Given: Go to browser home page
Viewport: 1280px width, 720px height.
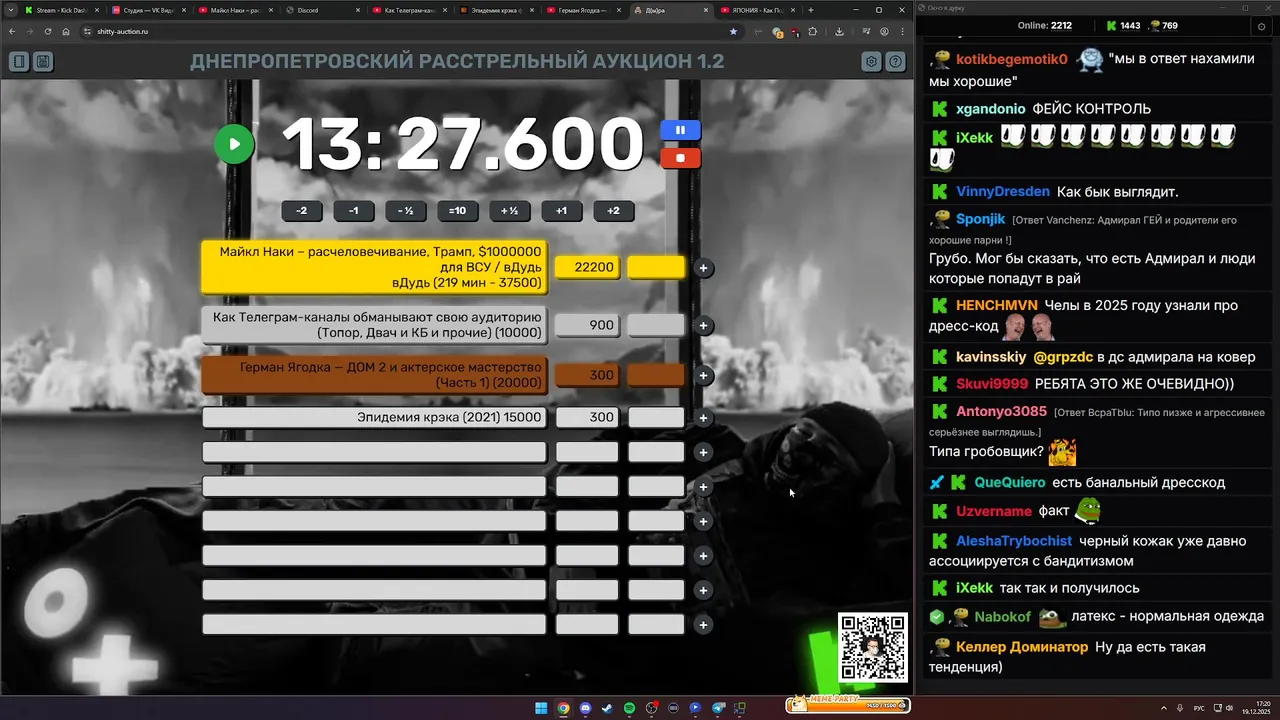Looking at the screenshot, I should click(66, 31).
